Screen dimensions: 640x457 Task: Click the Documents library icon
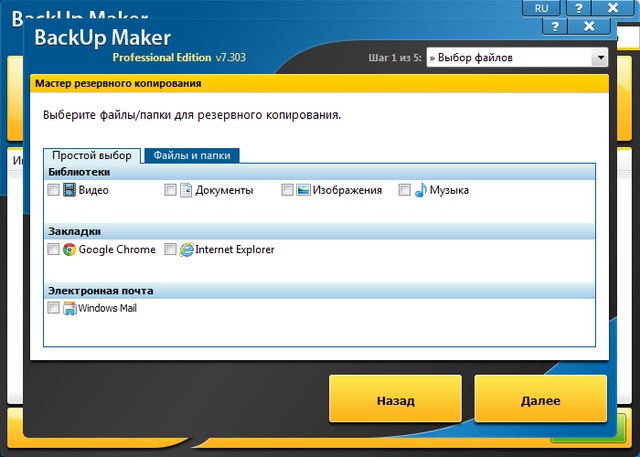(186, 190)
